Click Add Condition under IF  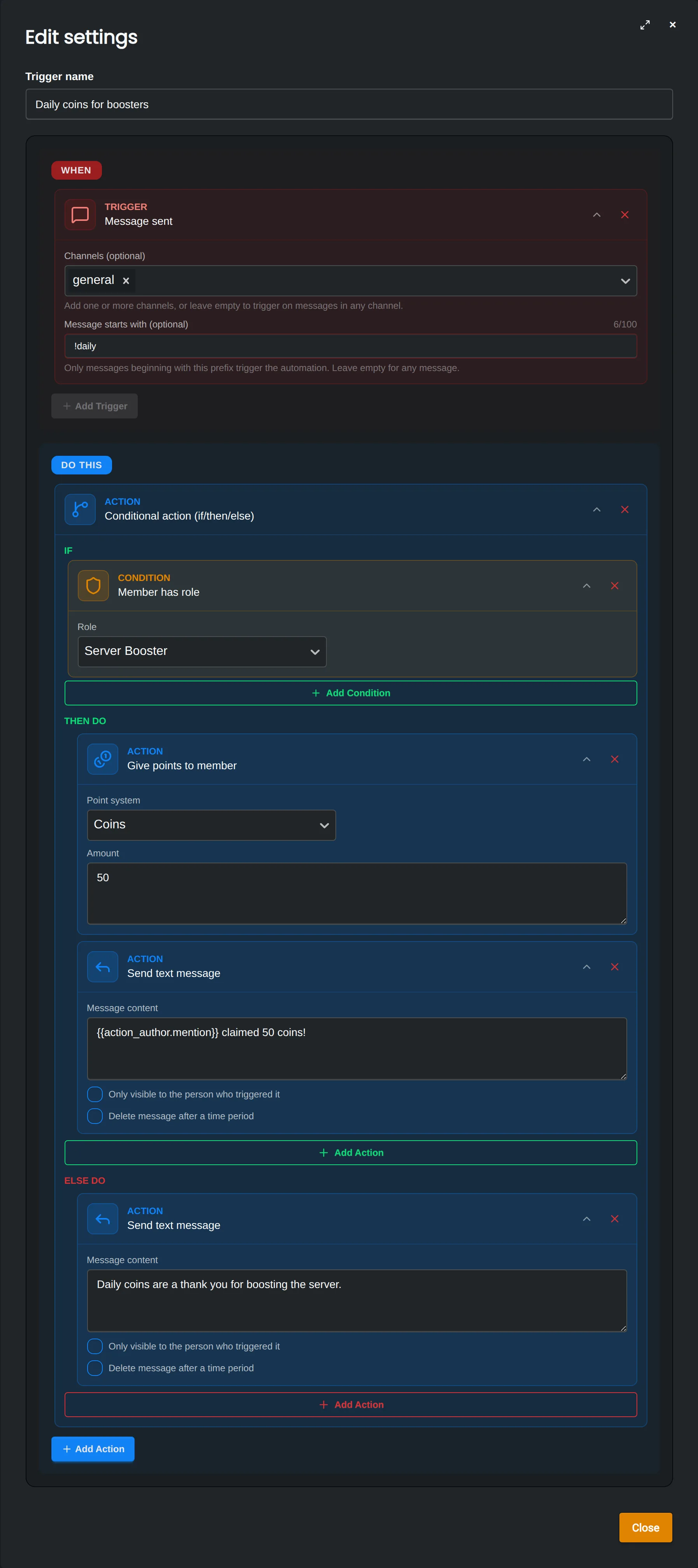[351, 693]
